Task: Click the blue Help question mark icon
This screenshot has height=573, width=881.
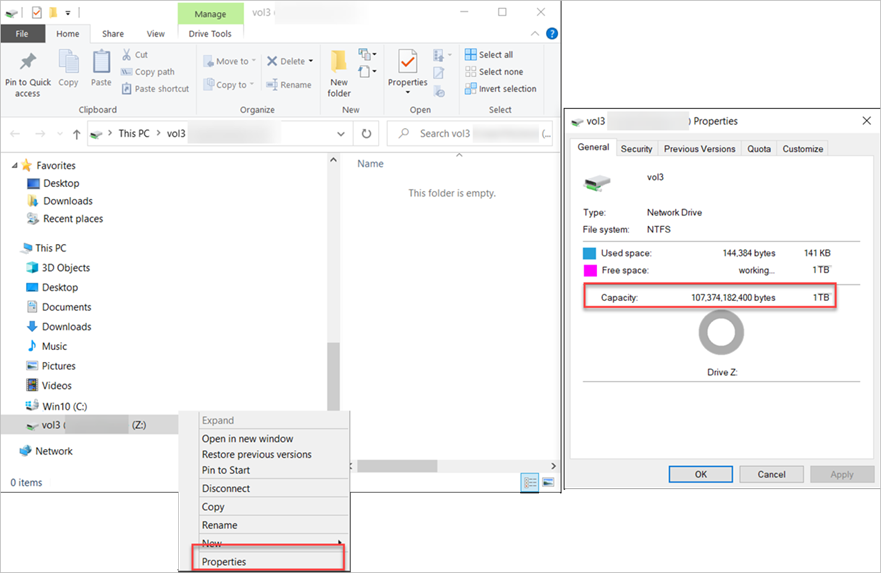Action: pyautogui.click(x=552, y=34)
